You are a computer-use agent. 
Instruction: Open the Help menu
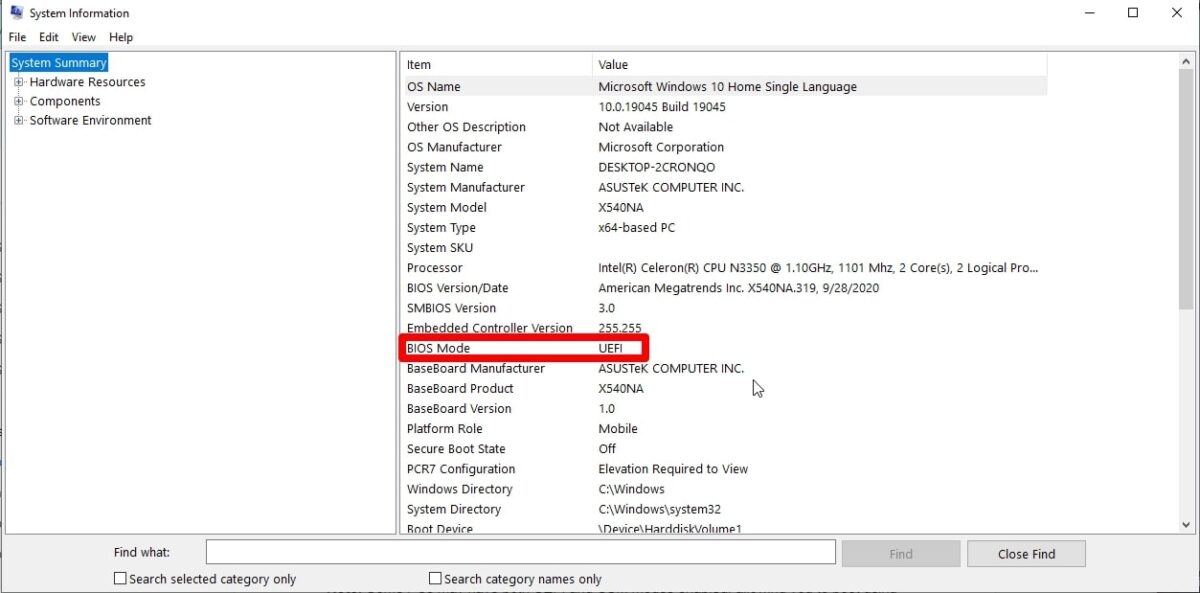[x=121, y=37]
